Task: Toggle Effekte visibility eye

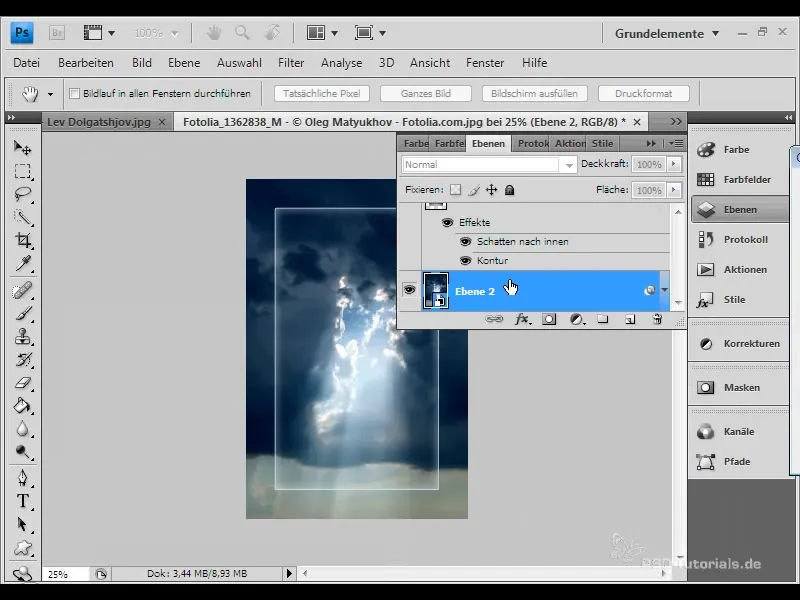Action: (447, 222)
